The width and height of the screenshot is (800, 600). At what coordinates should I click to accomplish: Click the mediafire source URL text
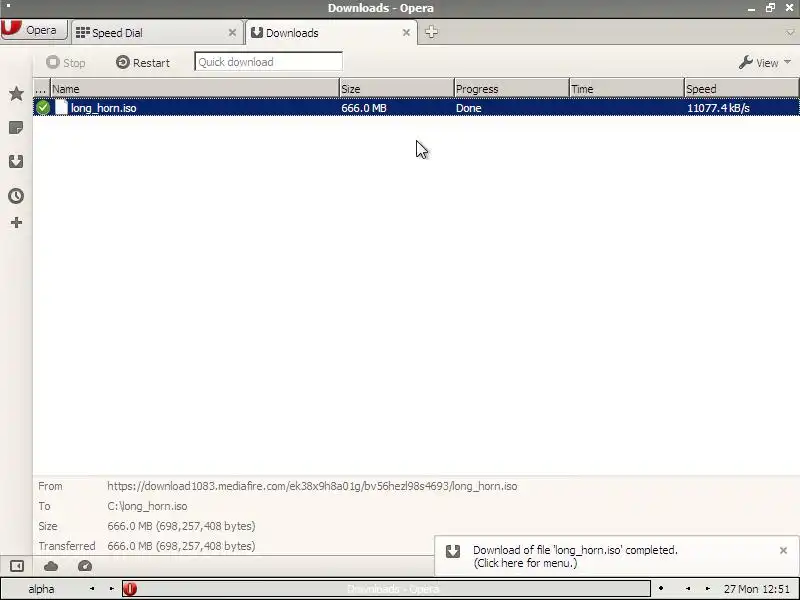[x=312, y=486]
